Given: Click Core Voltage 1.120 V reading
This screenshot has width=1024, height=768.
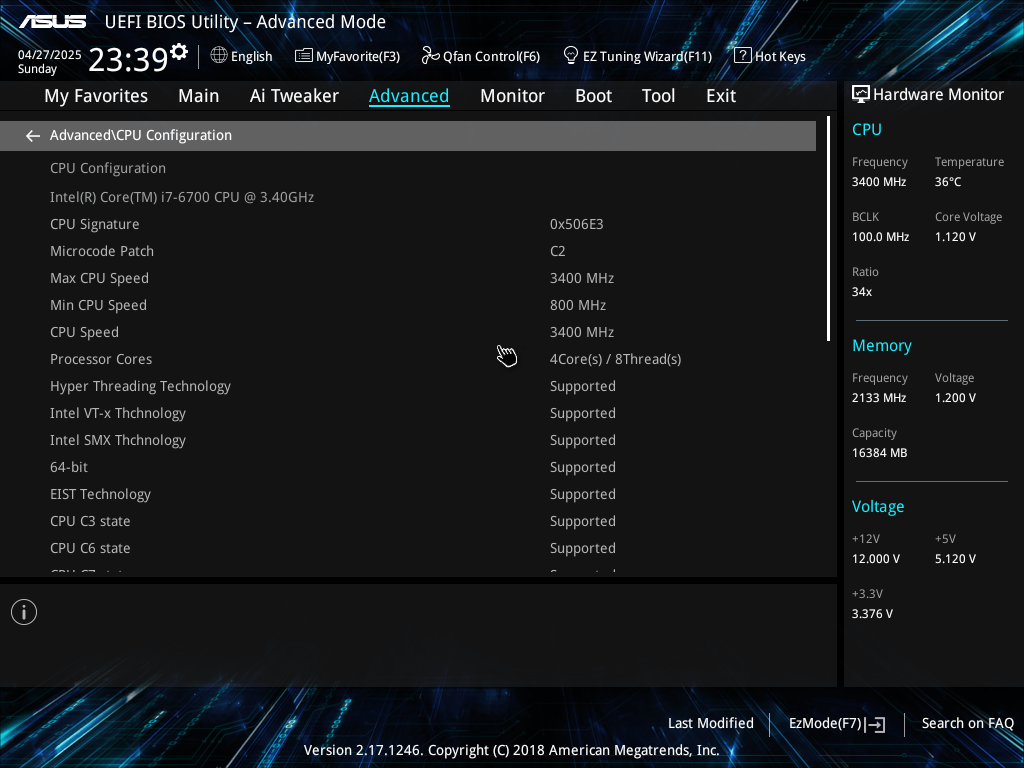Looking at the screenshot, I should click(x=955, y=236).
